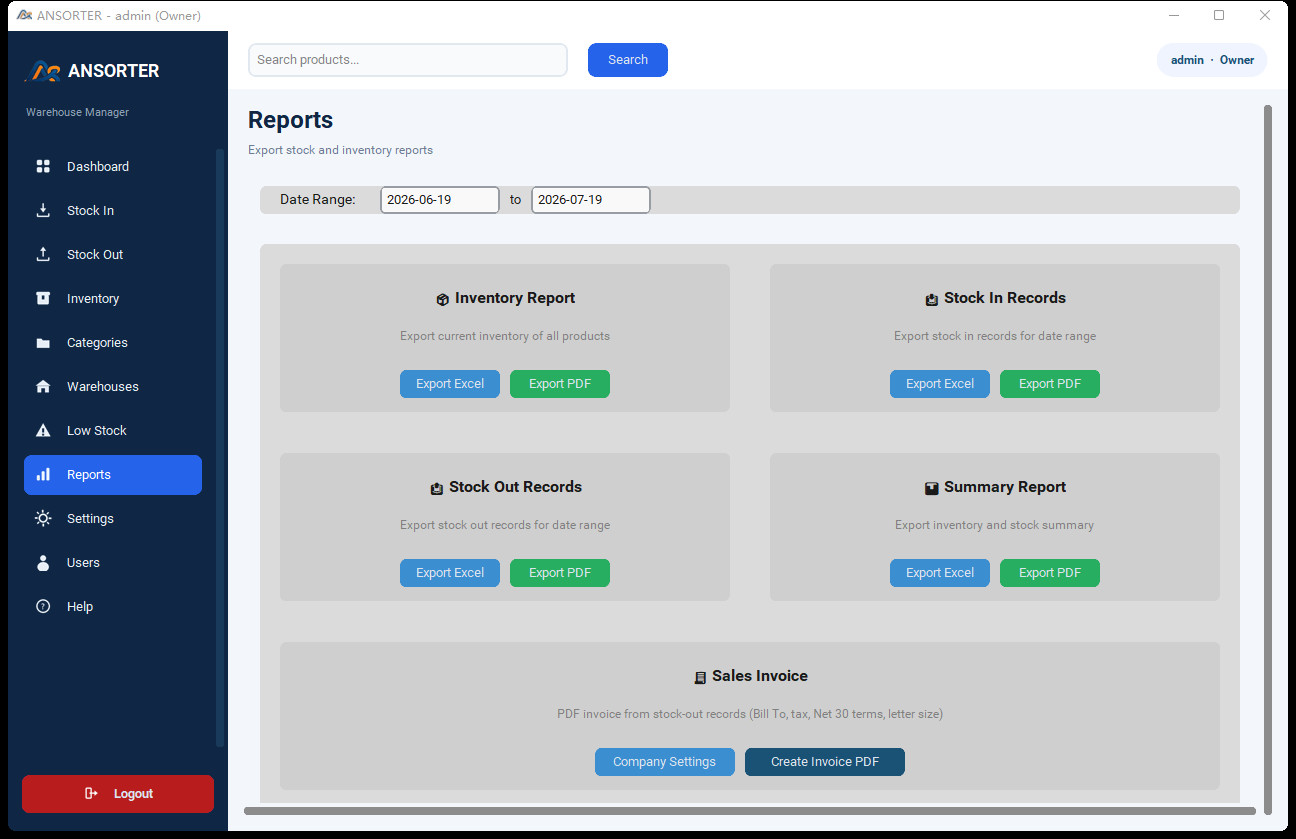Click the Inventory Report cube icon

click(442, 299)
